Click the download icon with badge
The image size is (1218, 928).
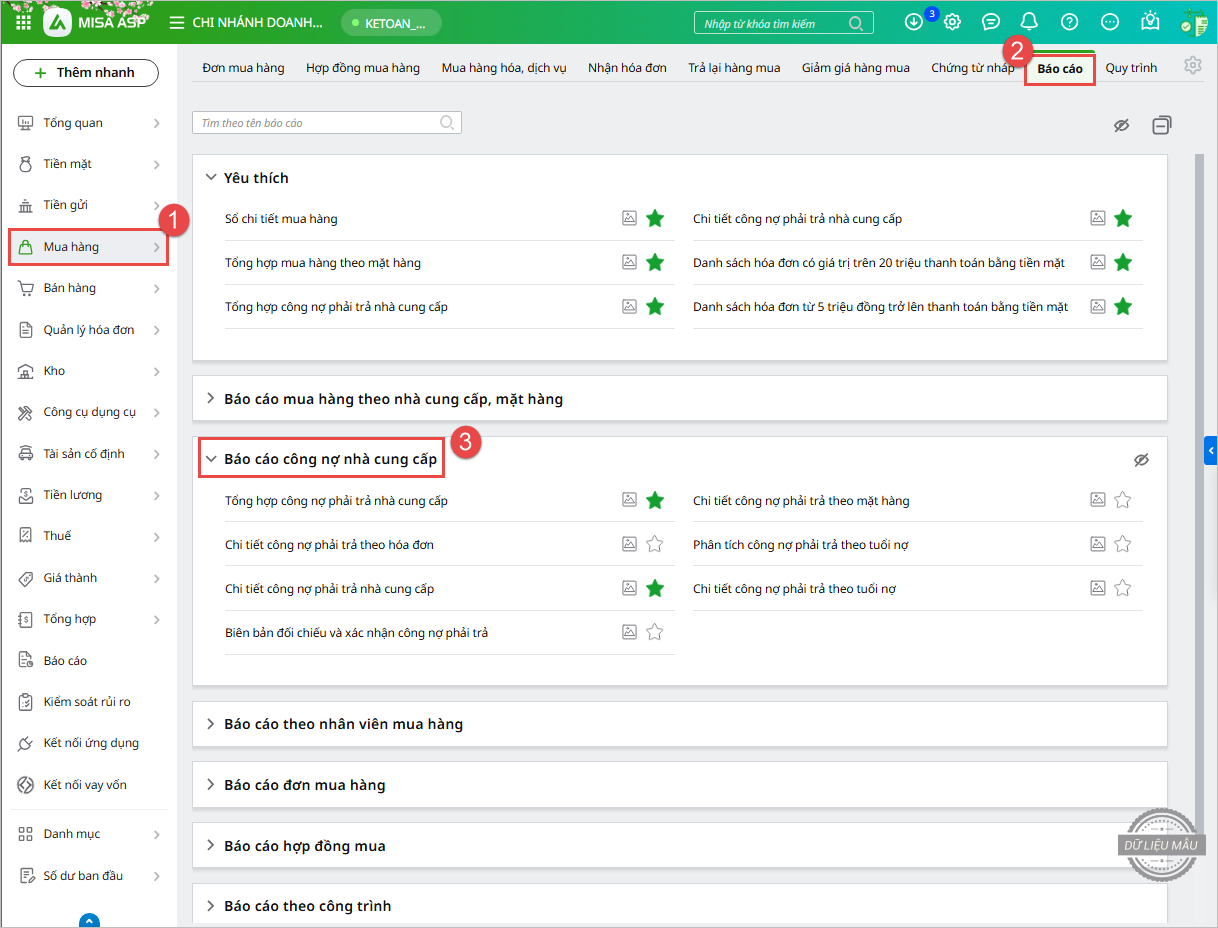(x=913, y=22)
